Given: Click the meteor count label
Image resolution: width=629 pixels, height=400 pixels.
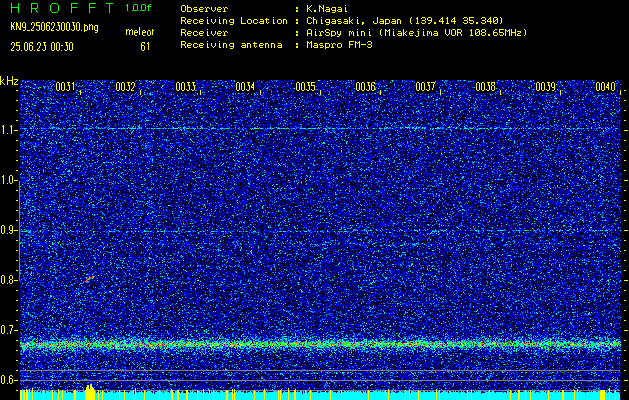Looking at the screenshot, I should [139, 32].
